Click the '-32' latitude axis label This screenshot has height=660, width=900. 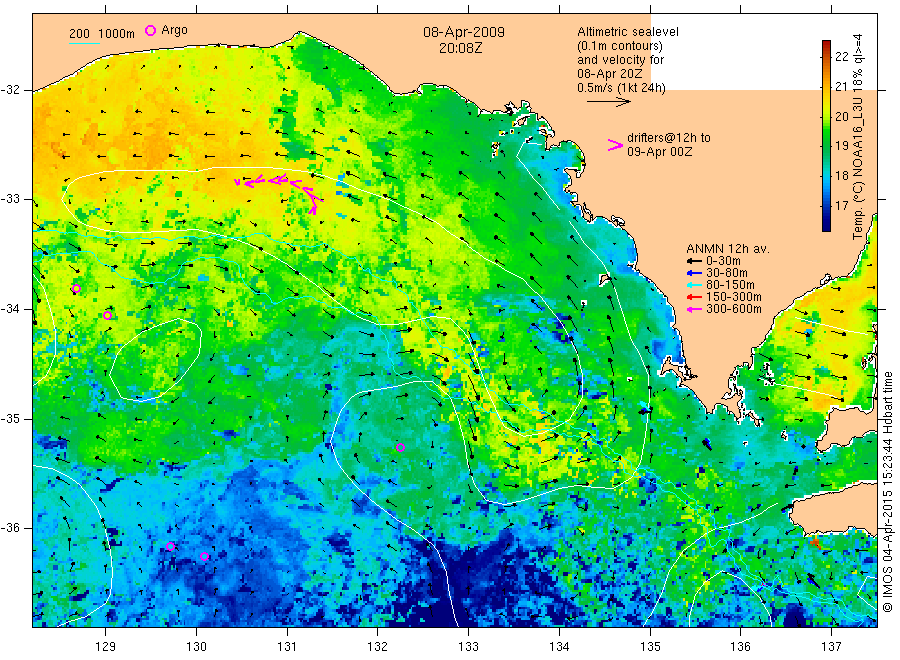11,90
